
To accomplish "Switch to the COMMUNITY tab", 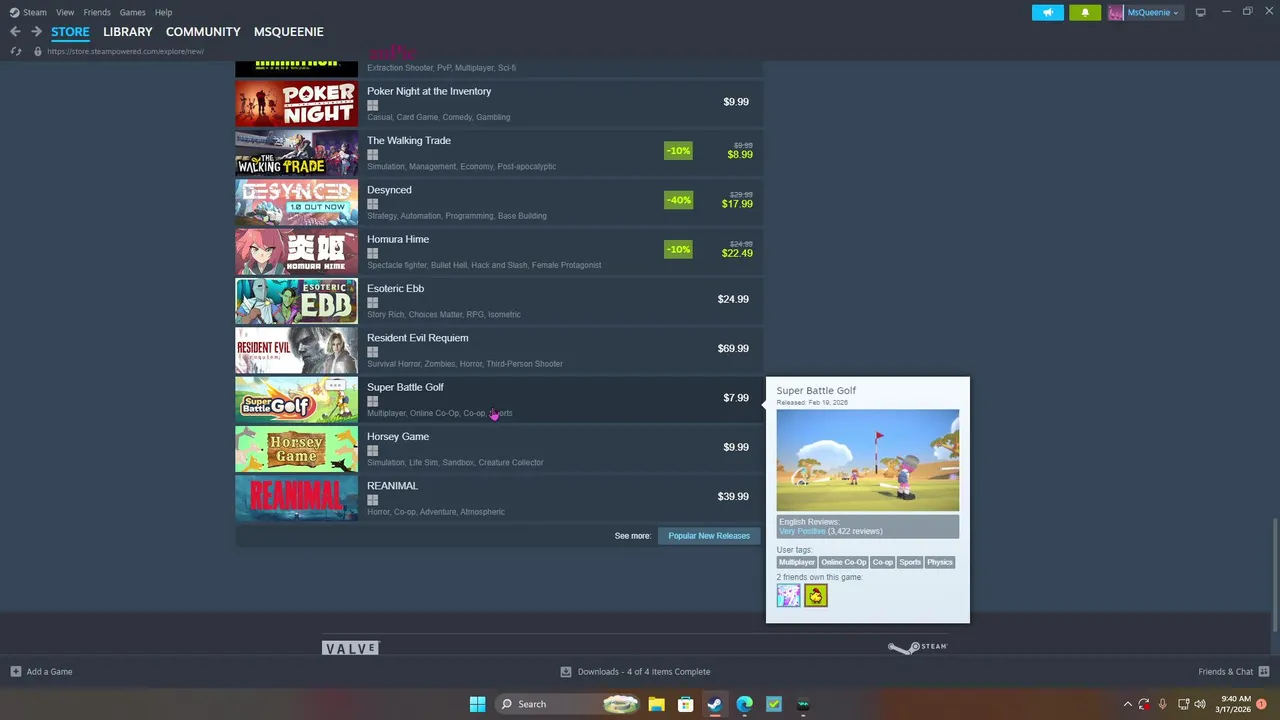I will 203,32.
